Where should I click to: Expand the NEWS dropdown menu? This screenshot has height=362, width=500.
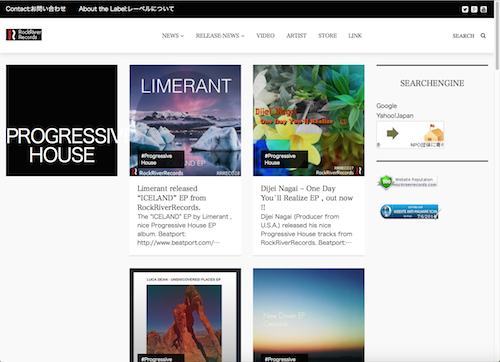[x=173, y=36]
